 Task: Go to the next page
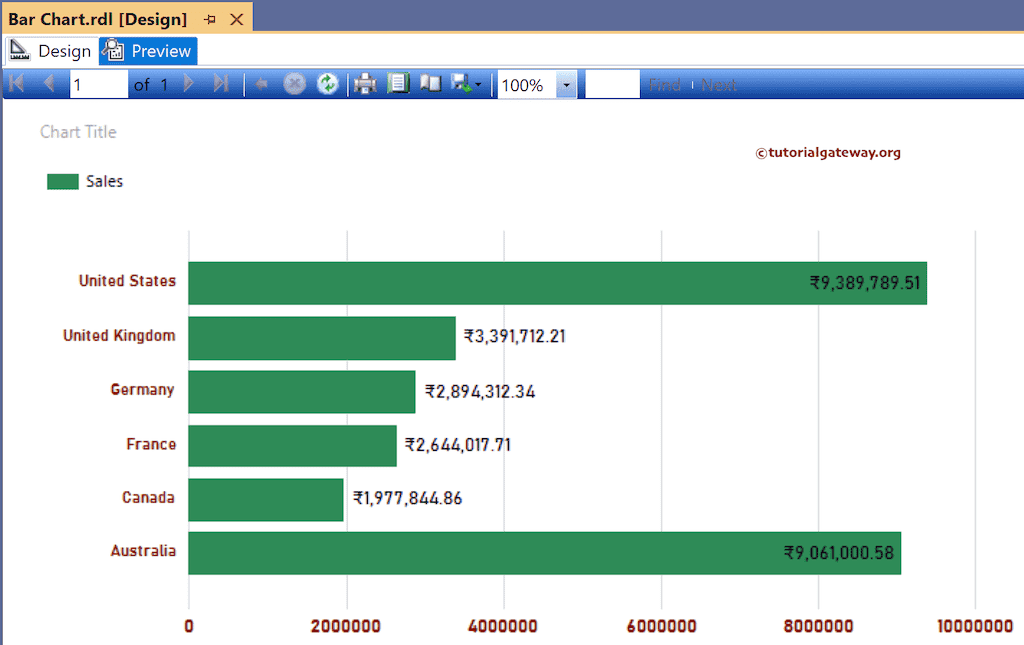click(189, 83)
